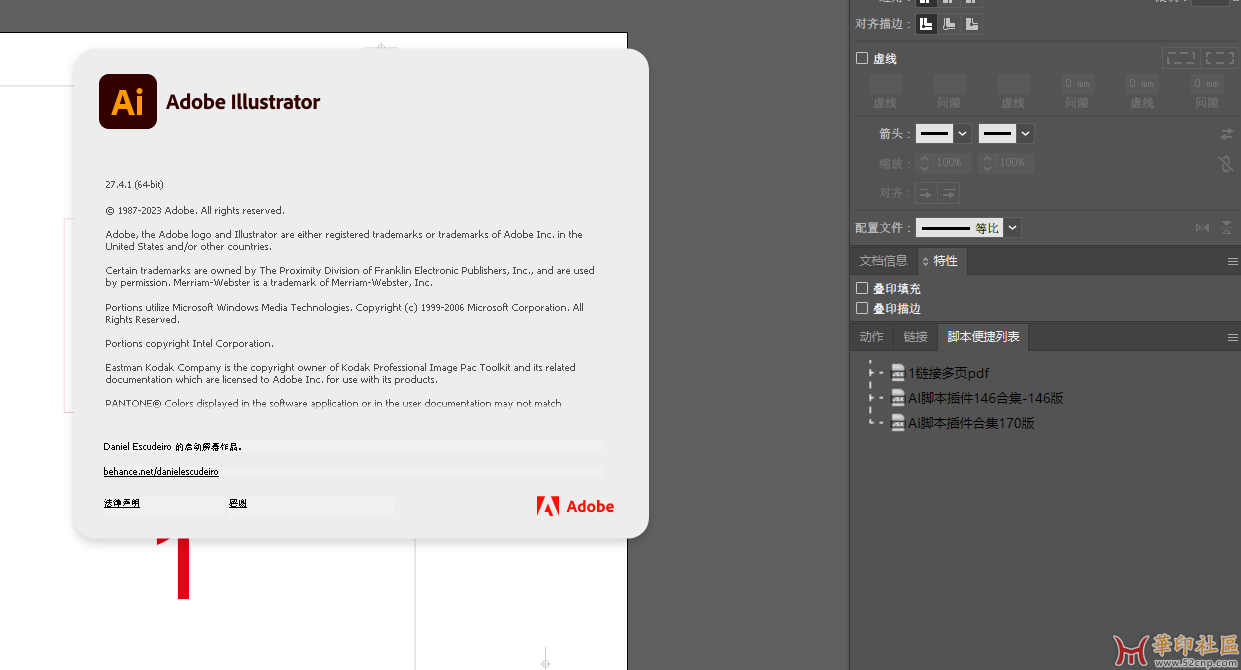Set stroke alignment to outside
1241x670 pixels.
click(x=972, y=24)
